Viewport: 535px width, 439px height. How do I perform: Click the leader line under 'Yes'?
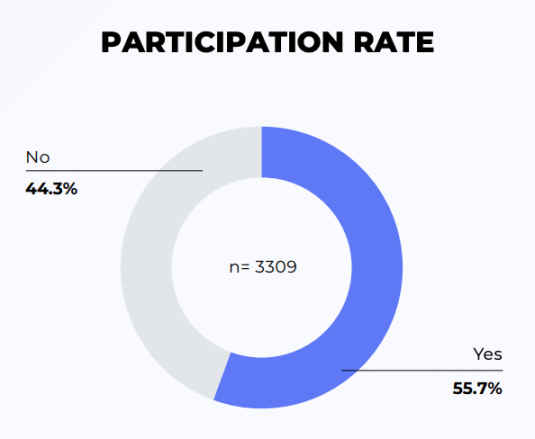(x=422, y=370)
